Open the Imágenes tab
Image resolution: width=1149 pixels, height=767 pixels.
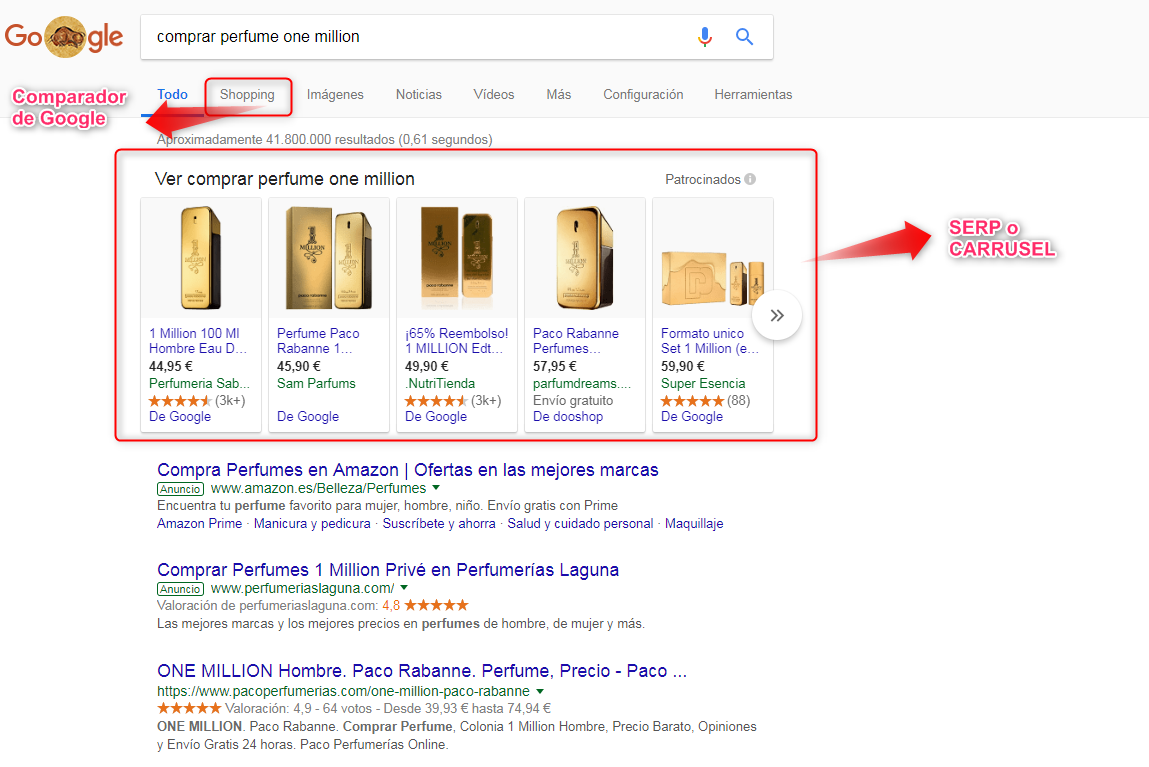(335, 95)
